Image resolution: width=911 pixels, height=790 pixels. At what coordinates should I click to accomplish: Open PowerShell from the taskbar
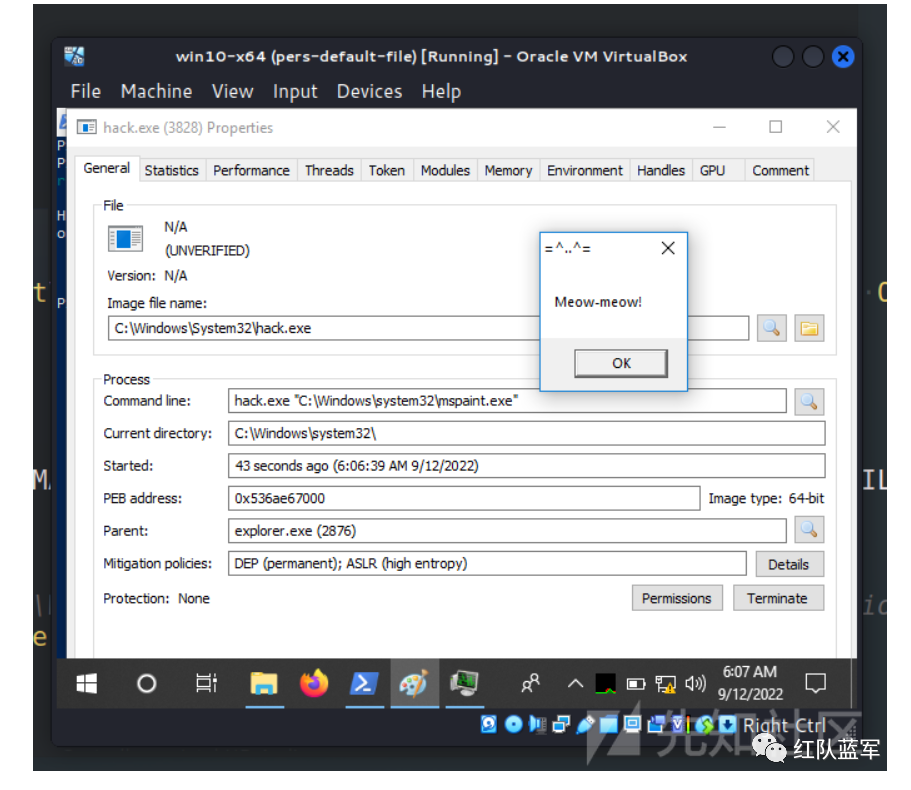pyautogui.click(x=364, y=683)
